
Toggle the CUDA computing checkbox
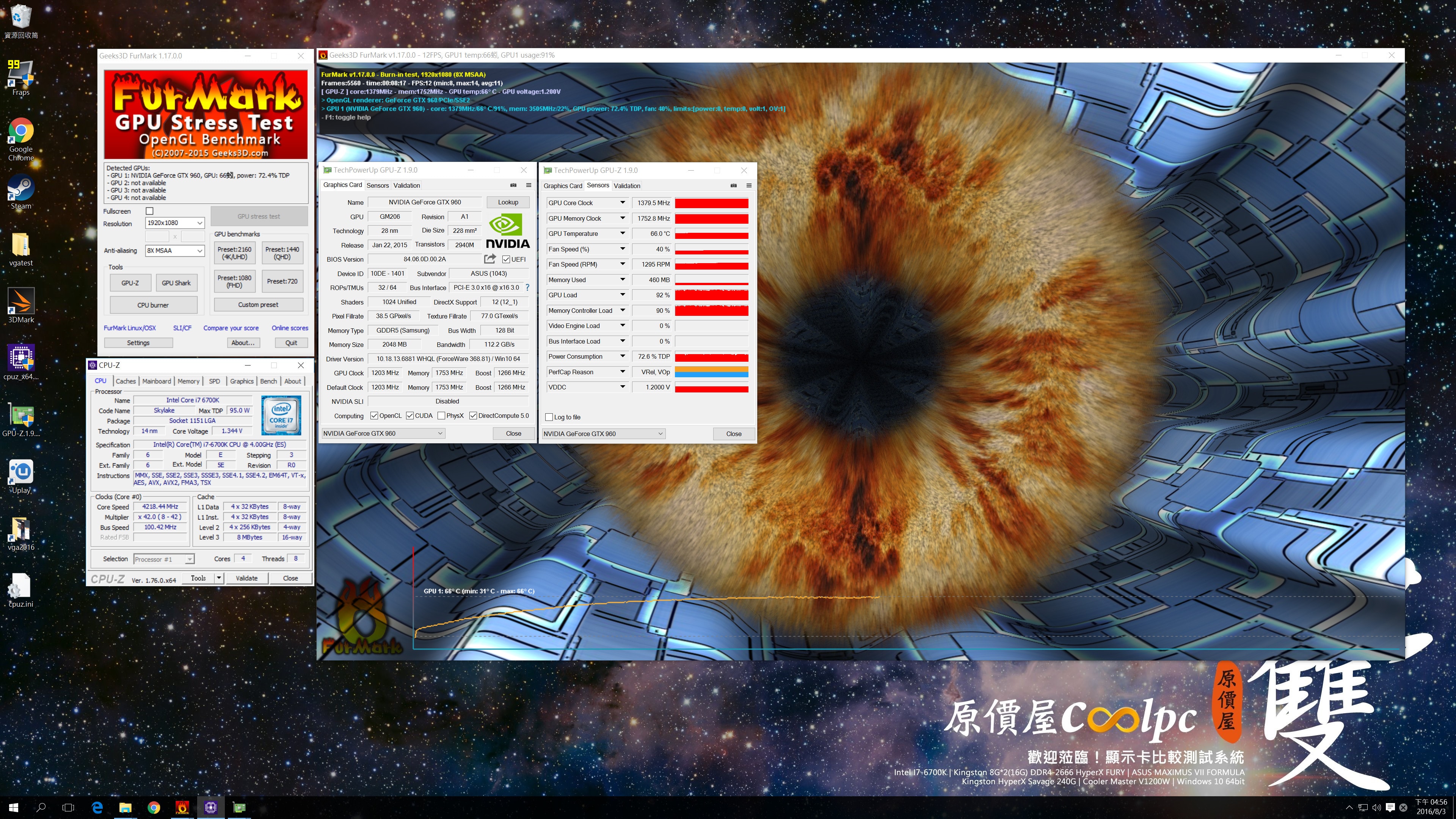[x=410, y=416]
